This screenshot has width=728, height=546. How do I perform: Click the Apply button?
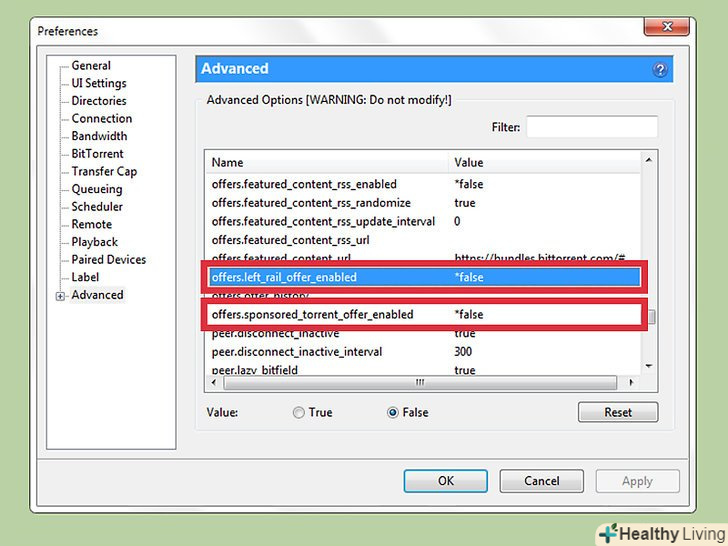[x=637, y=481]
